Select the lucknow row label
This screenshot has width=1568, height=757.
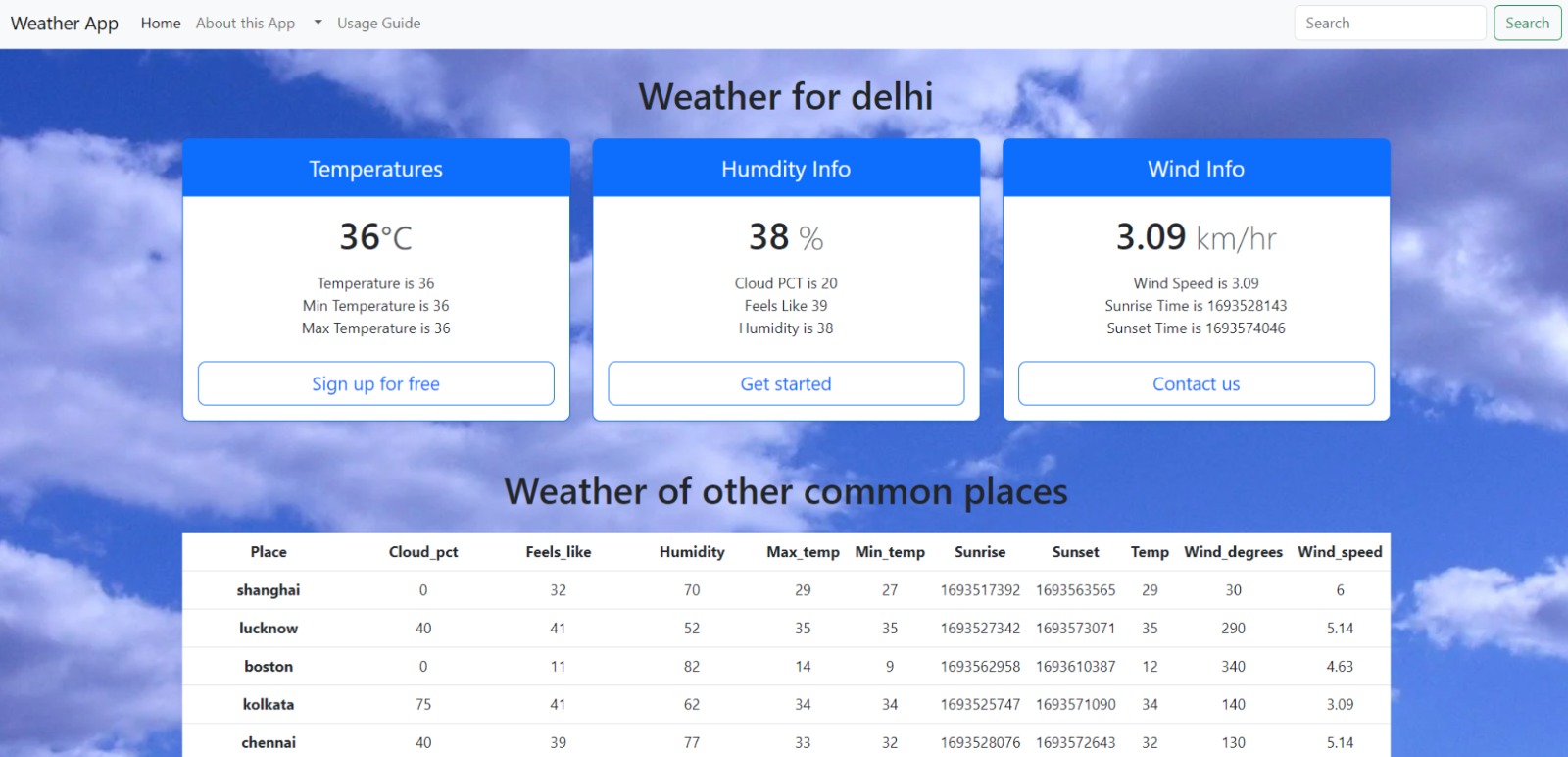(269, 629)
